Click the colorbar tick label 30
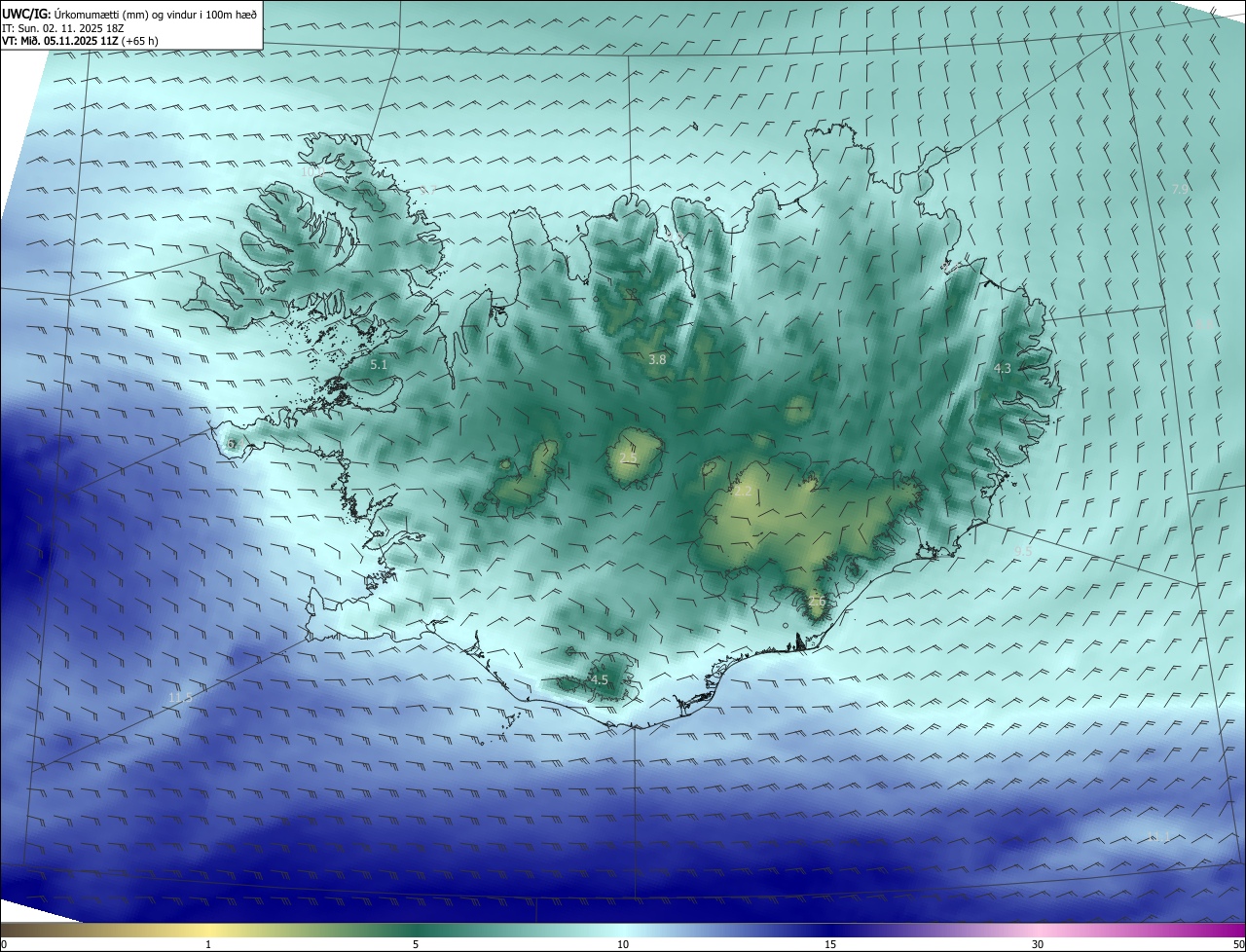The width and height of the screenshot is (1246, 952). click(x=1038, y=944)
